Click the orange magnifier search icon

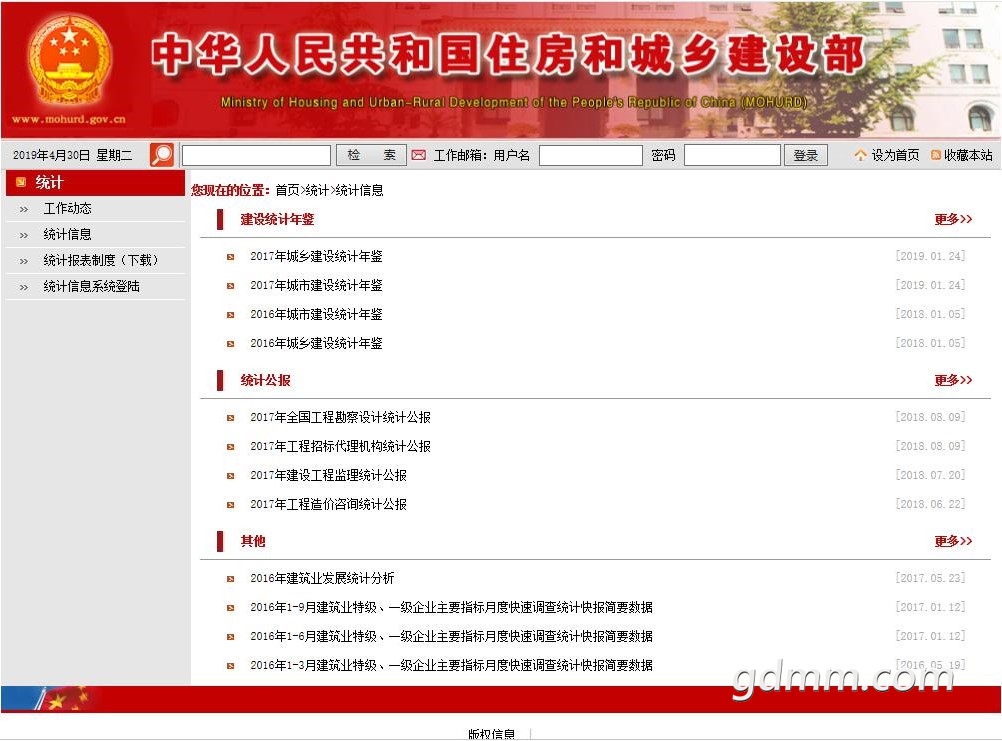click(162, 155)
